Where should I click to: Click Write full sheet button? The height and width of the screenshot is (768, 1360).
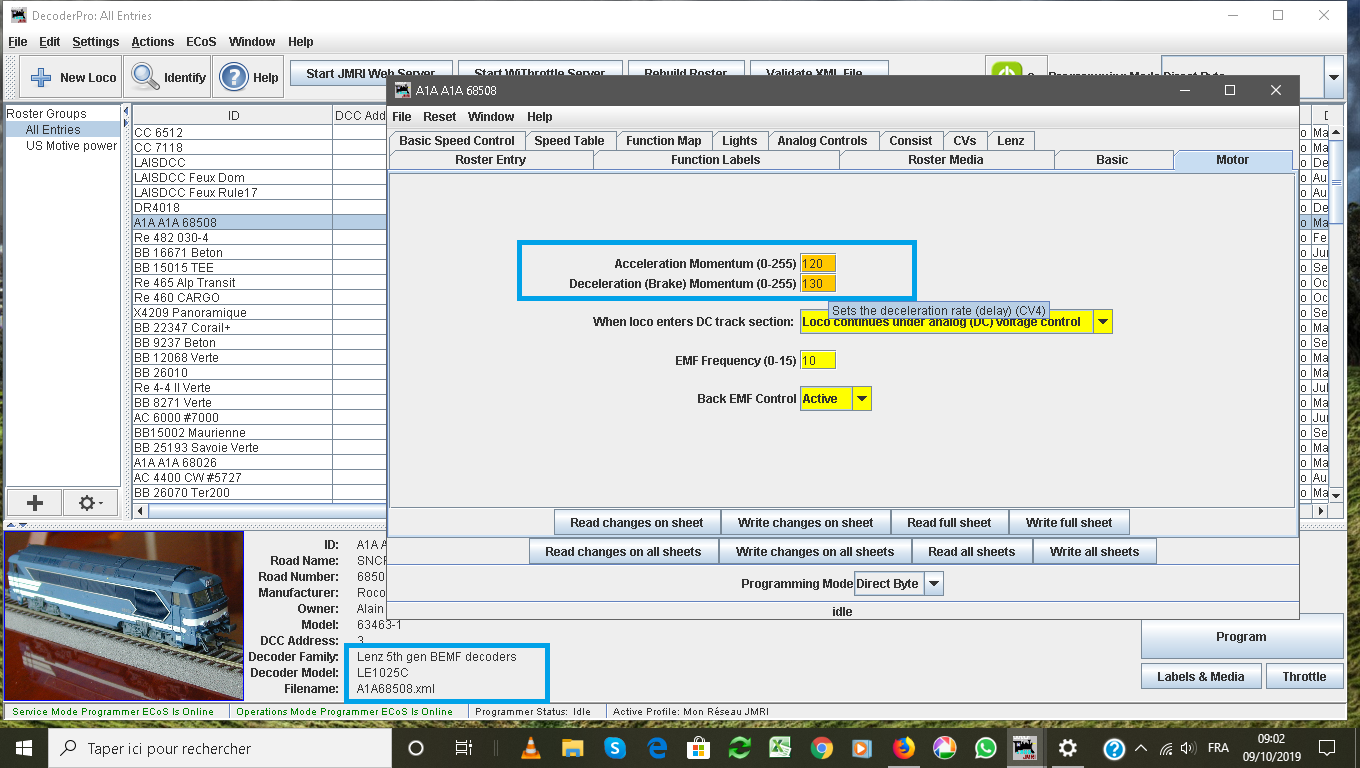click(x=1069, y=523)
